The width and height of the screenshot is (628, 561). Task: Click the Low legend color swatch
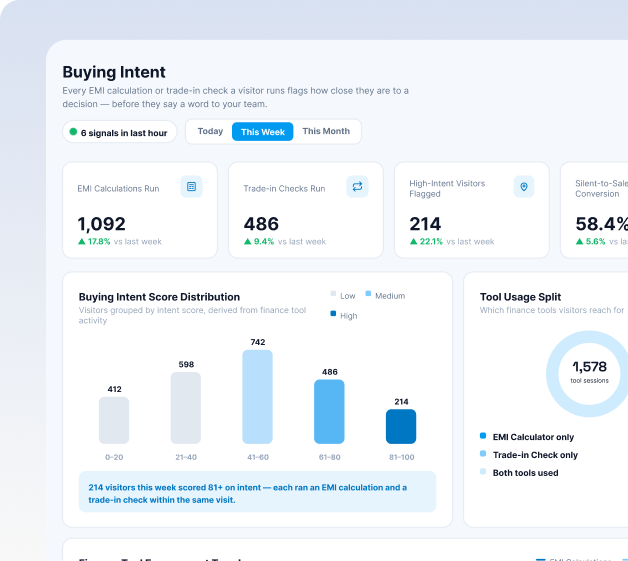click(333, 294)
